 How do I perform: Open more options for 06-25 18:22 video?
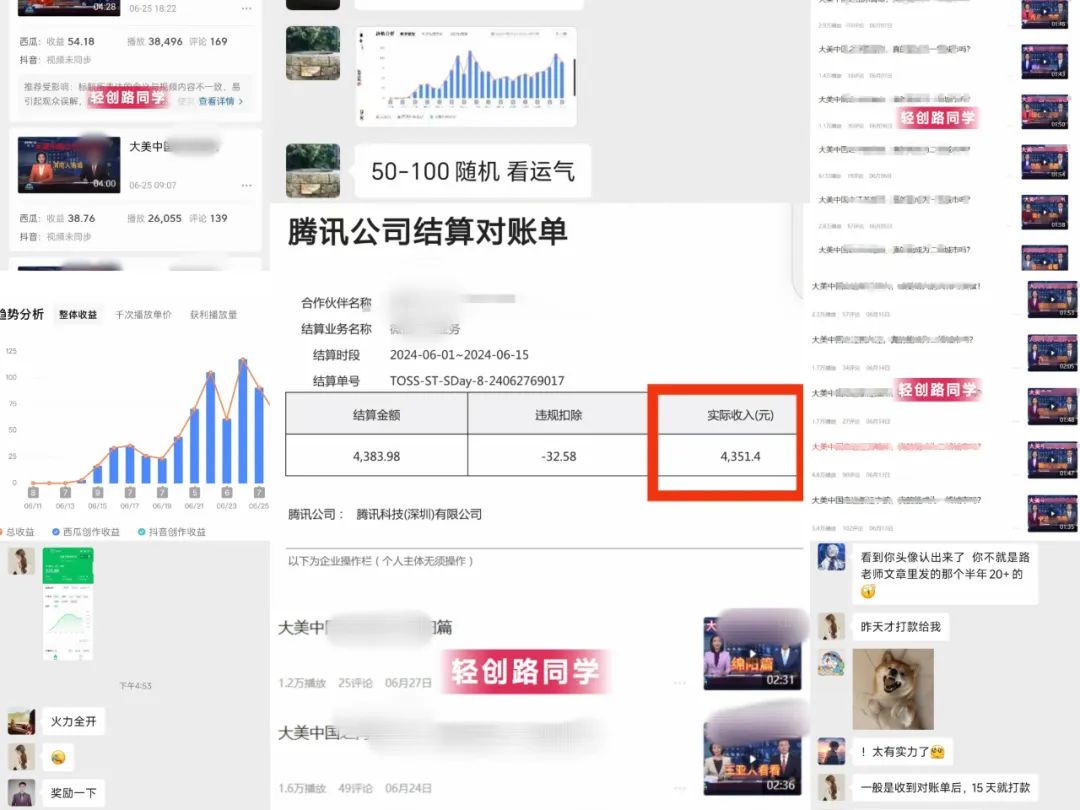[246, 8]
